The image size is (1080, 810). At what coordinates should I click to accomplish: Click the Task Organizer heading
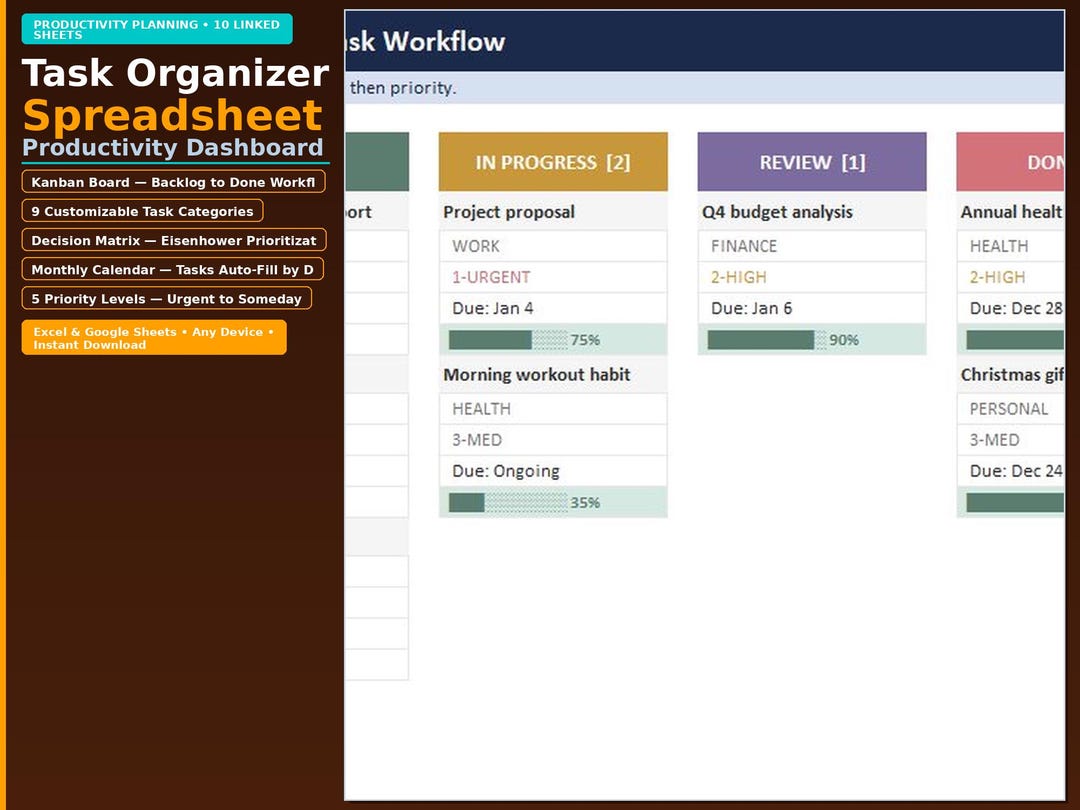[176, 72]
